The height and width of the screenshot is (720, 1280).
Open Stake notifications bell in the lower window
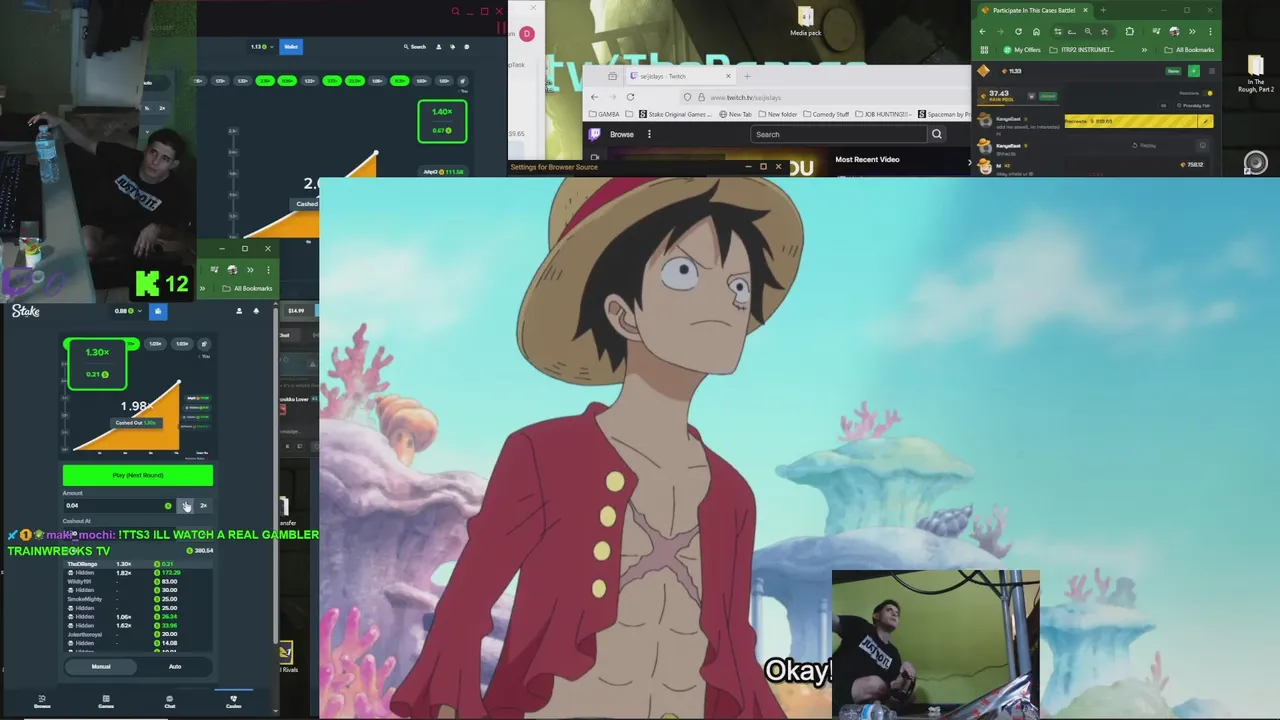pyautogui.click(x=256, y=311)
